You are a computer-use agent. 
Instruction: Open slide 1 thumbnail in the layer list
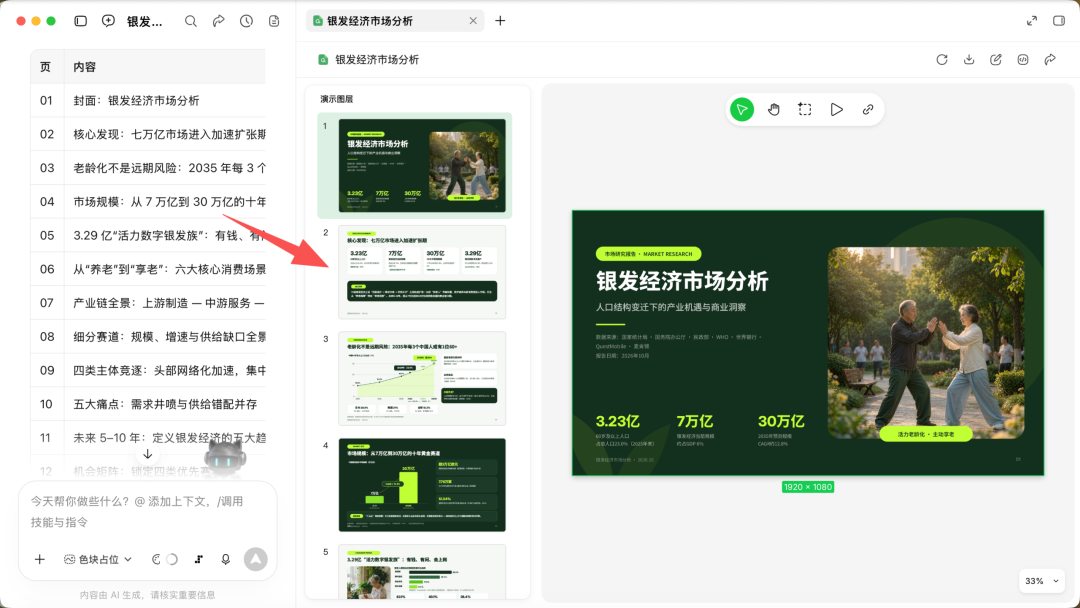click(422, 165)
